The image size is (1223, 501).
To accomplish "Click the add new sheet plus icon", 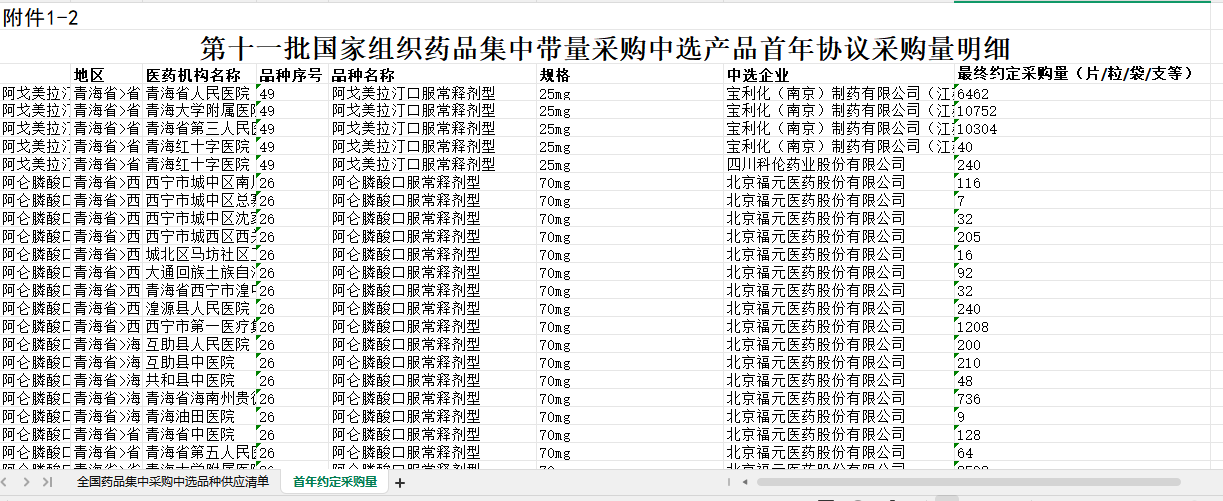I will pos(400,483).
